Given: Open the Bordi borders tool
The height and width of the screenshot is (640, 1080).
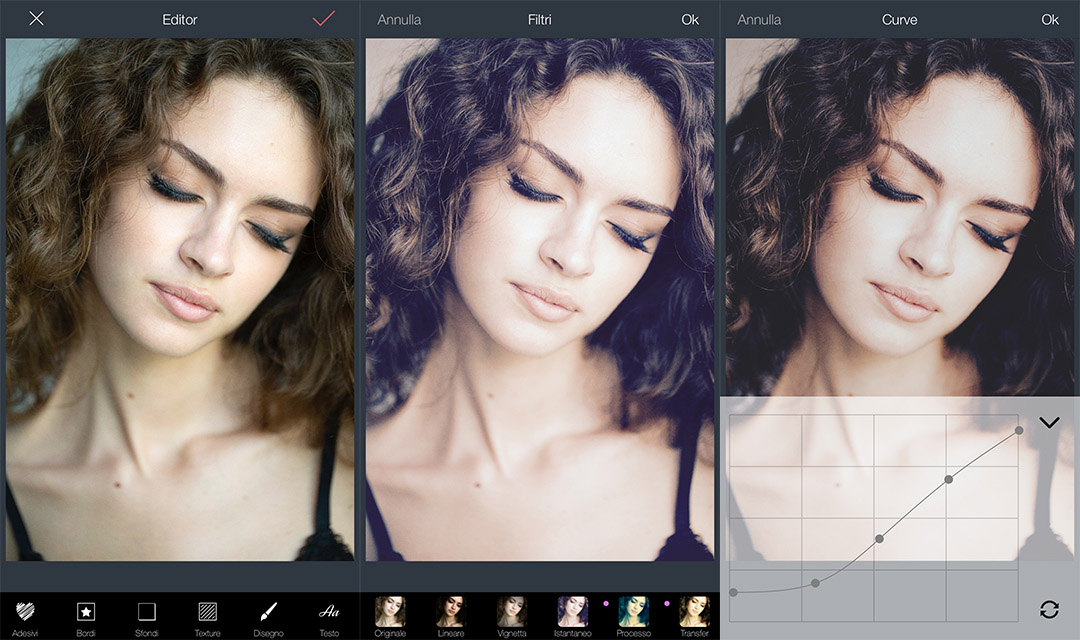Looking at the screenshot, I should click(86, 615).
